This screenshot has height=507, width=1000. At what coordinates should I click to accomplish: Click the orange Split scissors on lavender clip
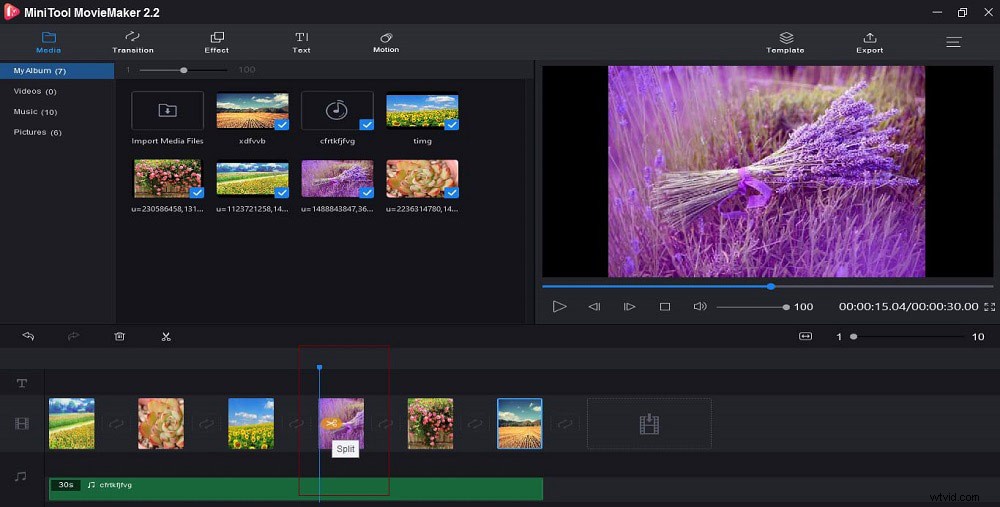tap(330, 423)
